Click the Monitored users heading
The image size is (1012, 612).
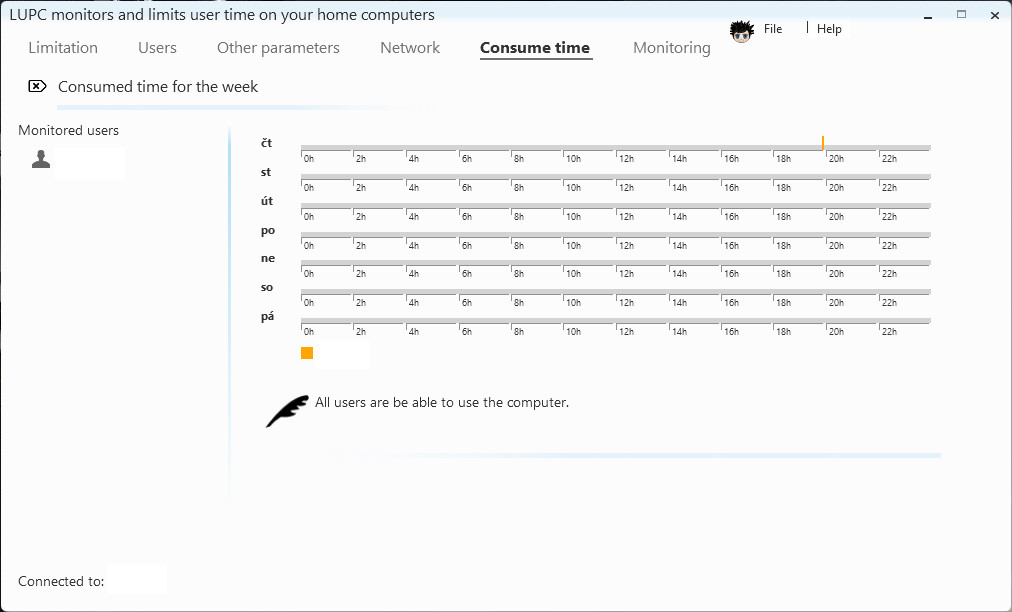(68, 130)
